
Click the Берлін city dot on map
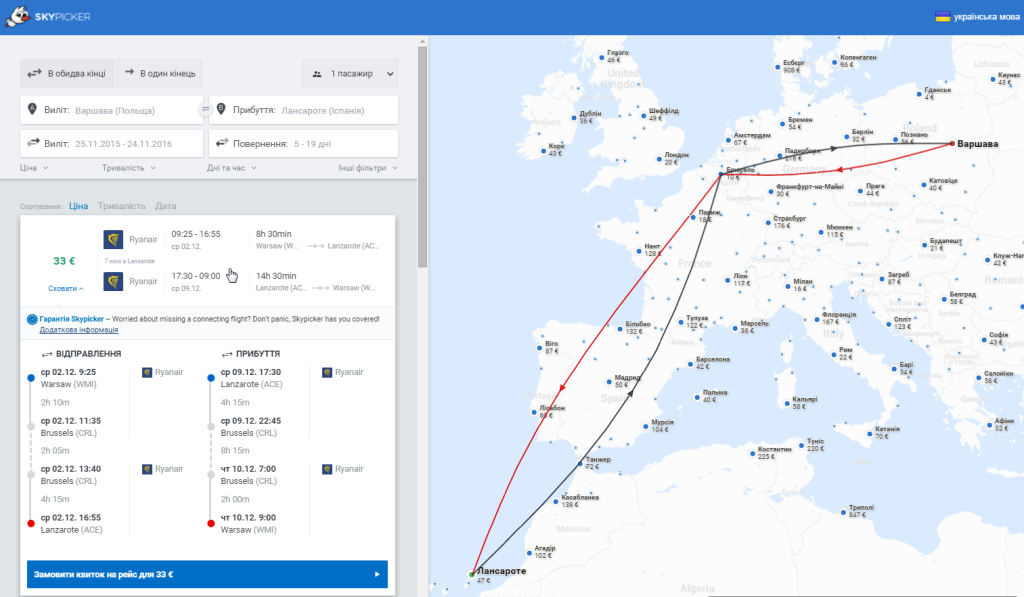click(x=846, y=137)
